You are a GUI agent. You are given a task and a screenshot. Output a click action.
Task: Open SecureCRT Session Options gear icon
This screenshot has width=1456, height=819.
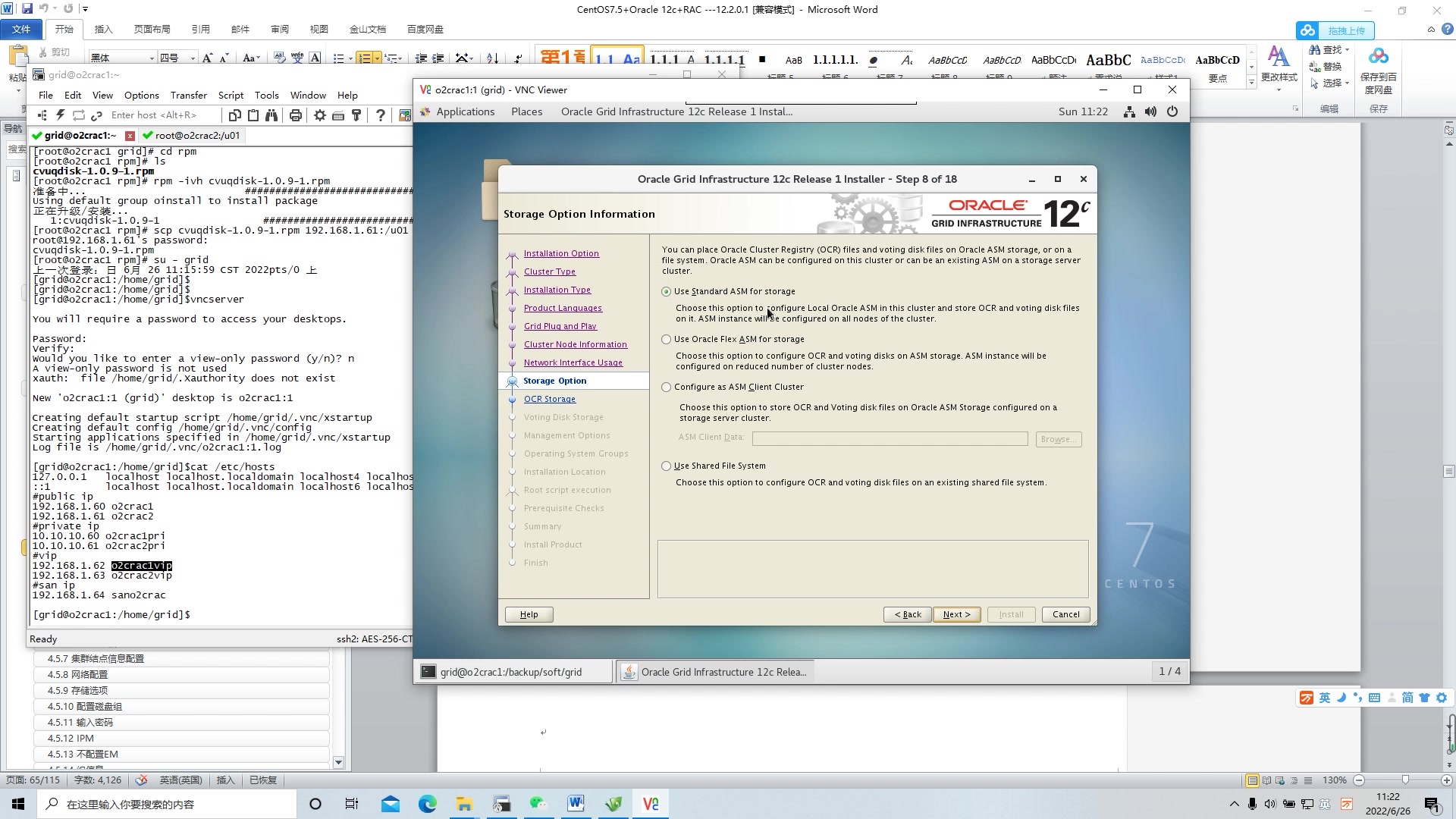(320, 115)
